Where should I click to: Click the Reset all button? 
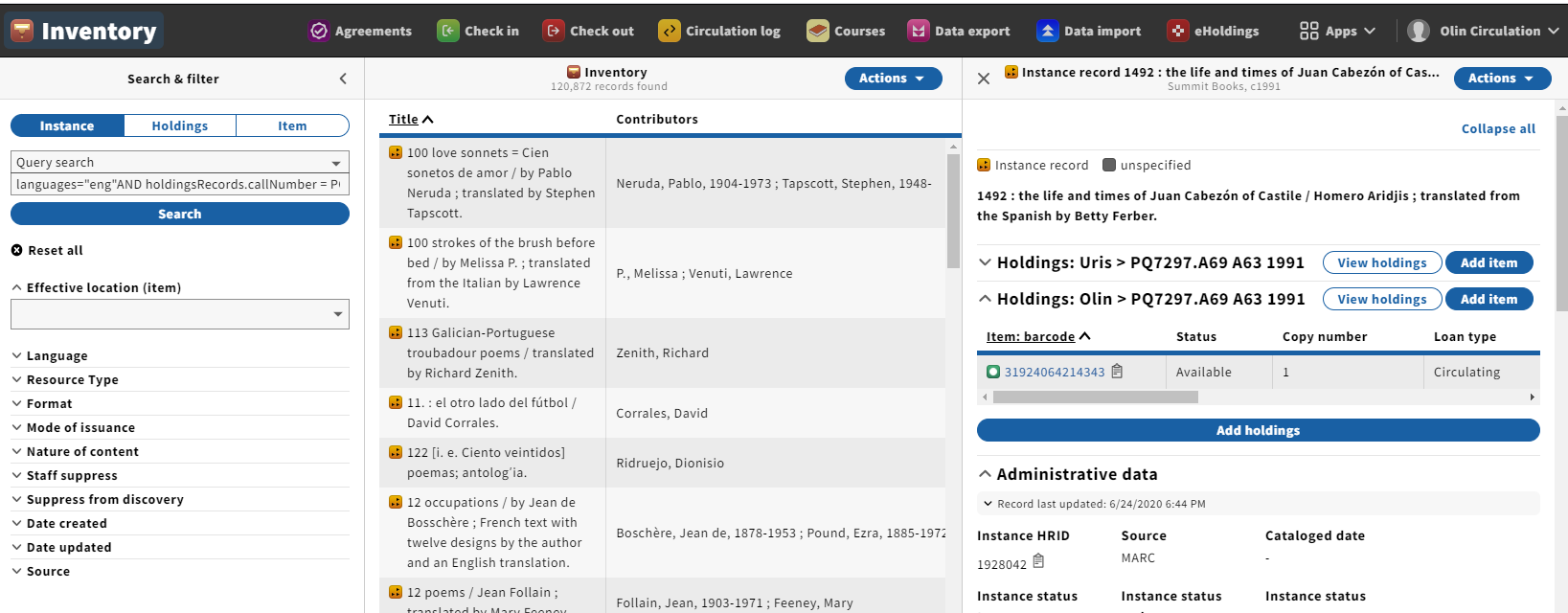click(47, 250)
